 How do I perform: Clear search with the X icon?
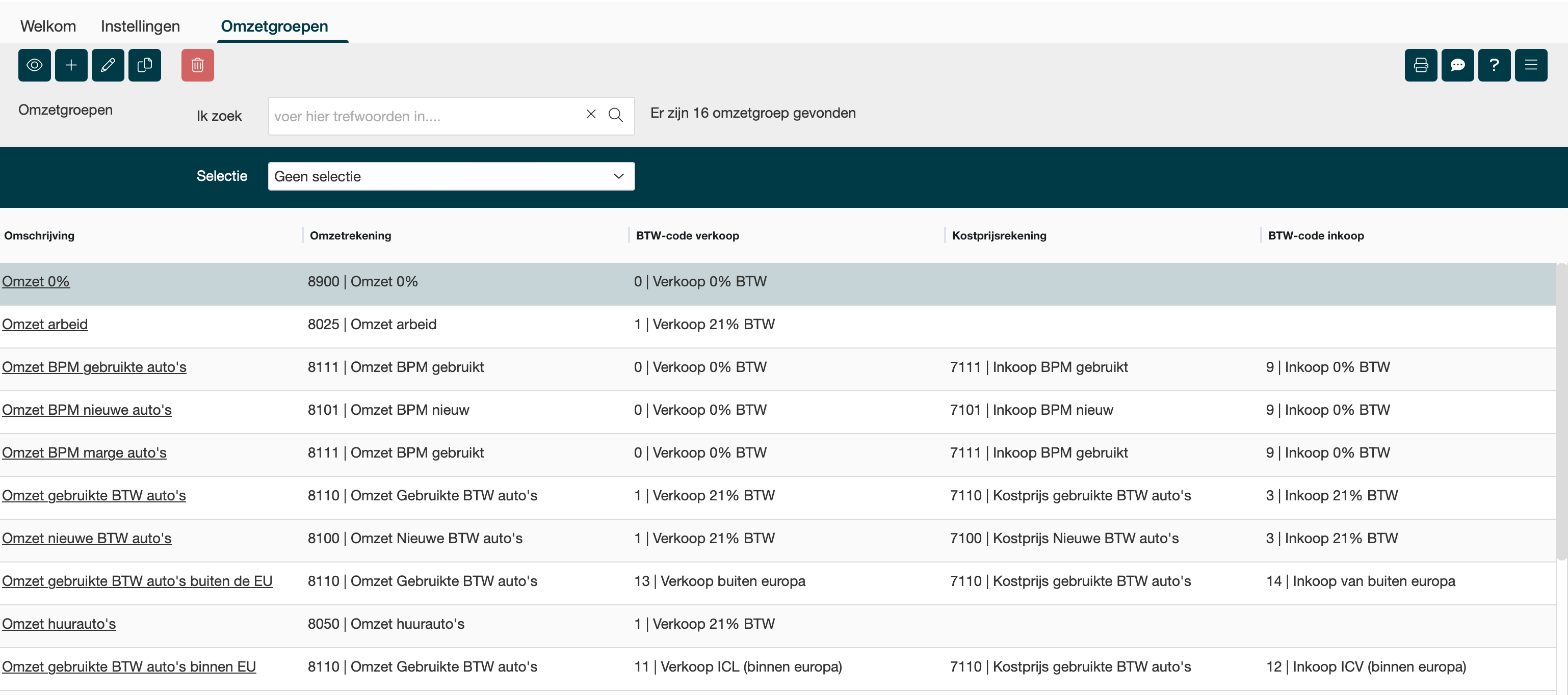[x=590, y=115]
